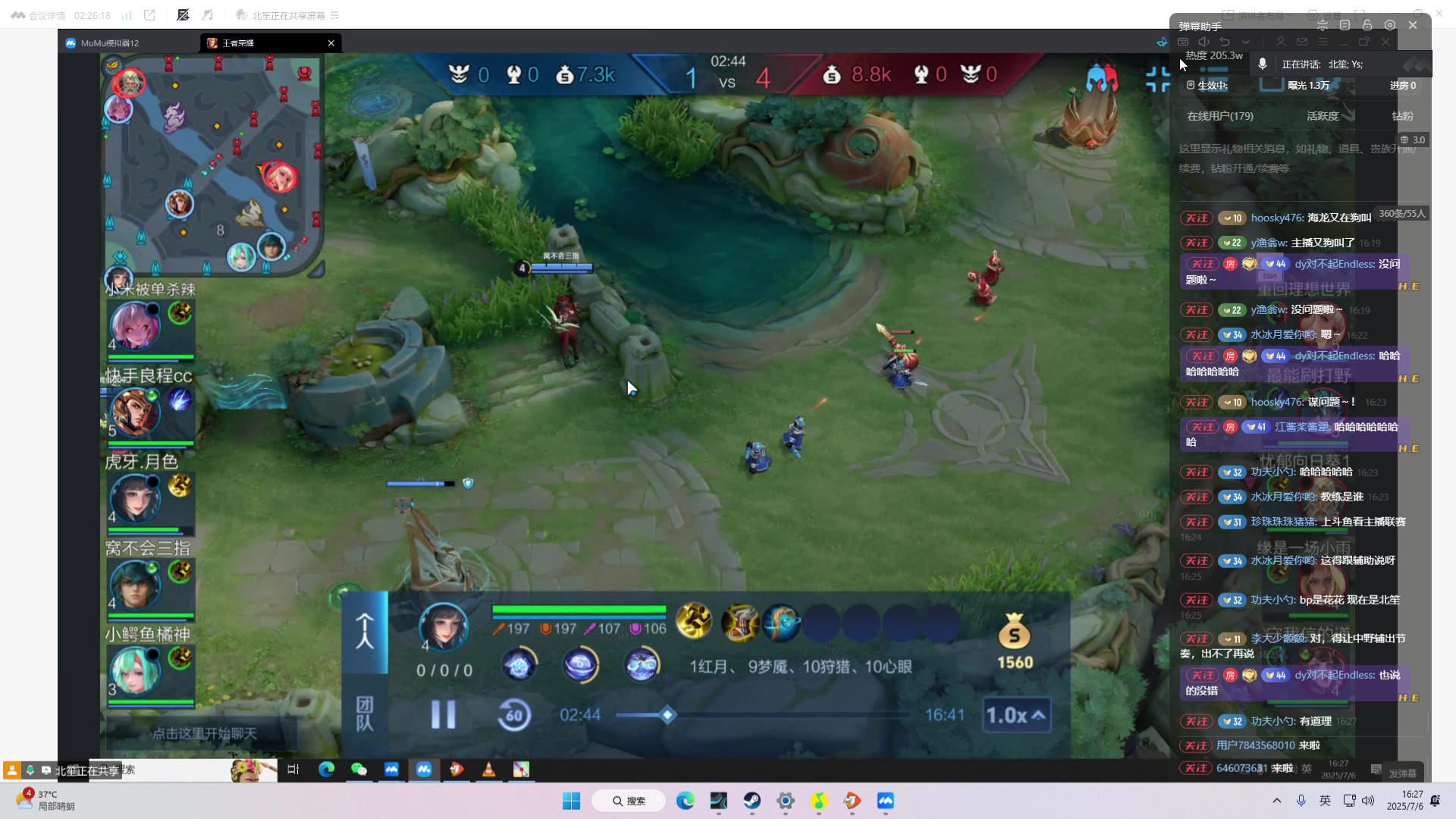Click the up-arrow person toggle above 团队
Screen dimensions: 1456x819
[x=365, y=632]
